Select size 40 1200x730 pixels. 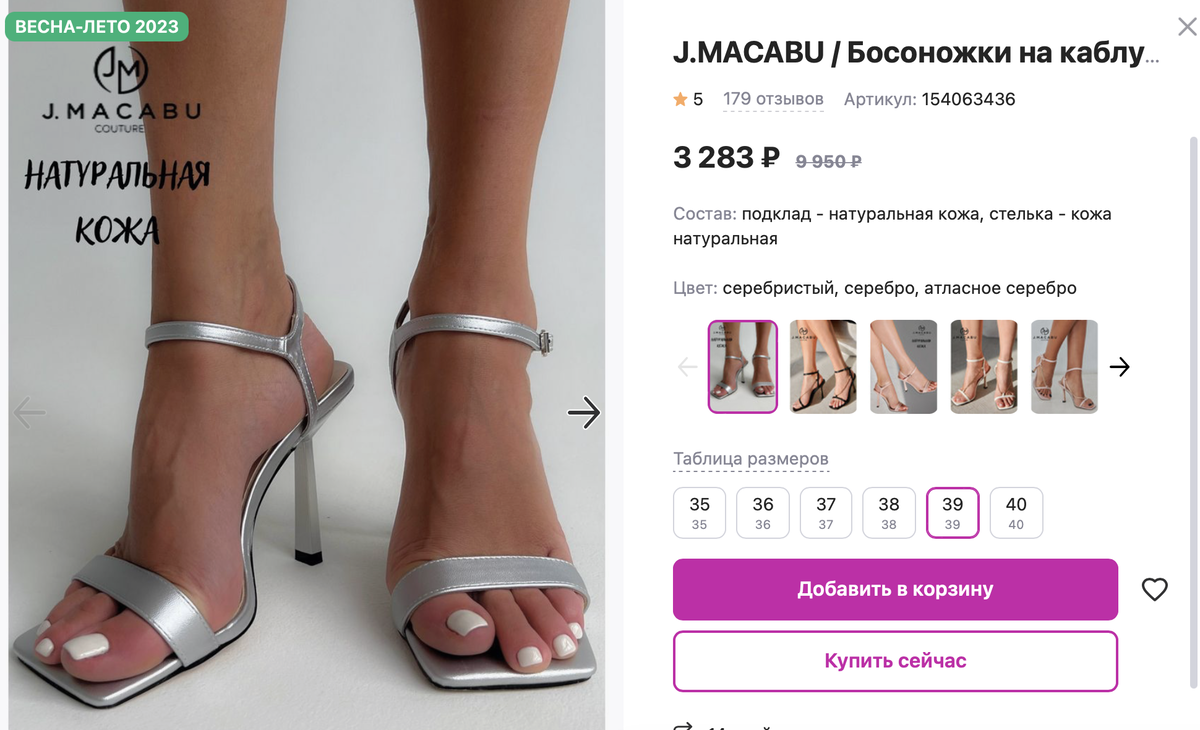point(1016,513)
